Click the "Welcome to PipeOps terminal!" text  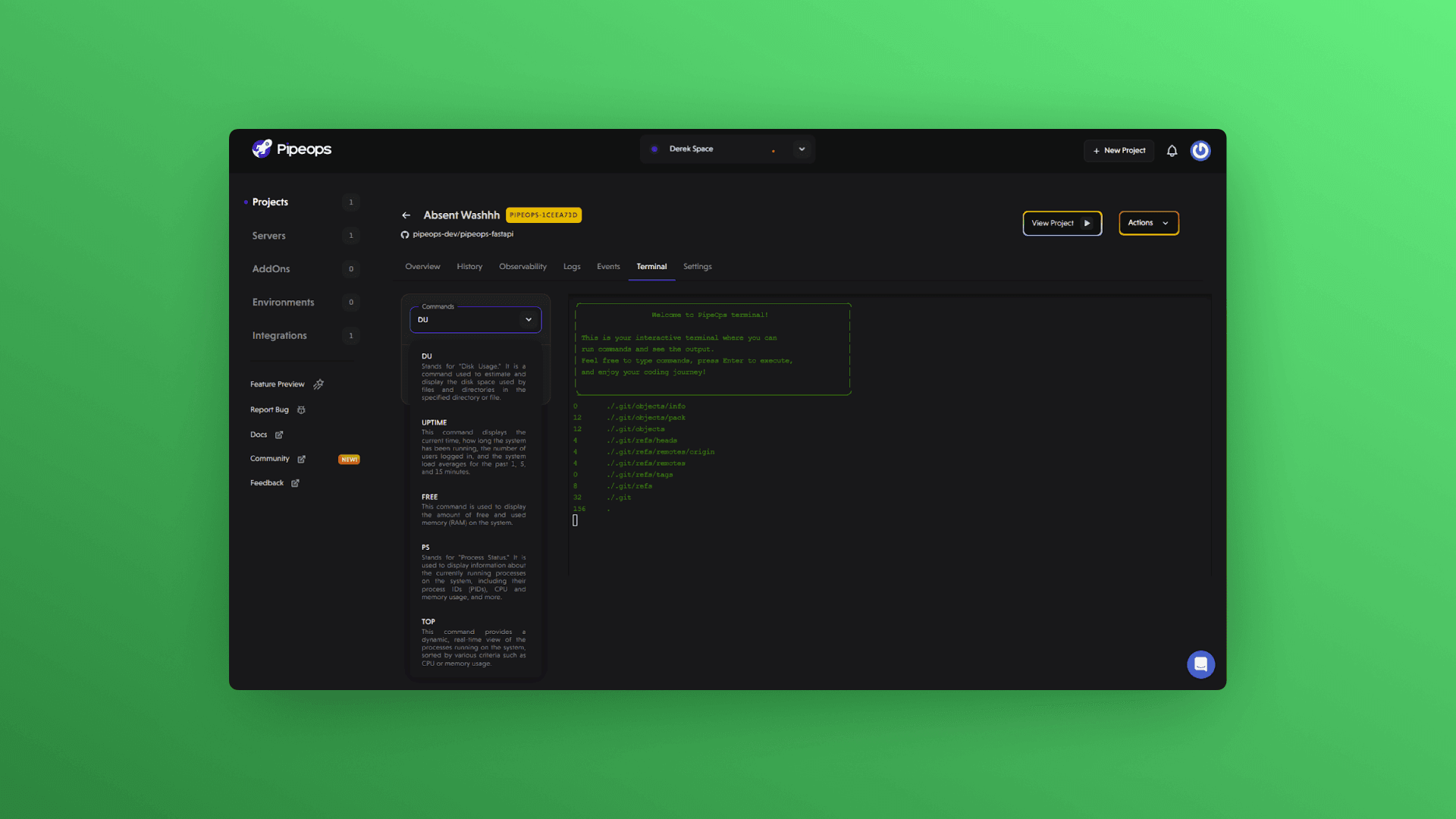pos(710,315)
